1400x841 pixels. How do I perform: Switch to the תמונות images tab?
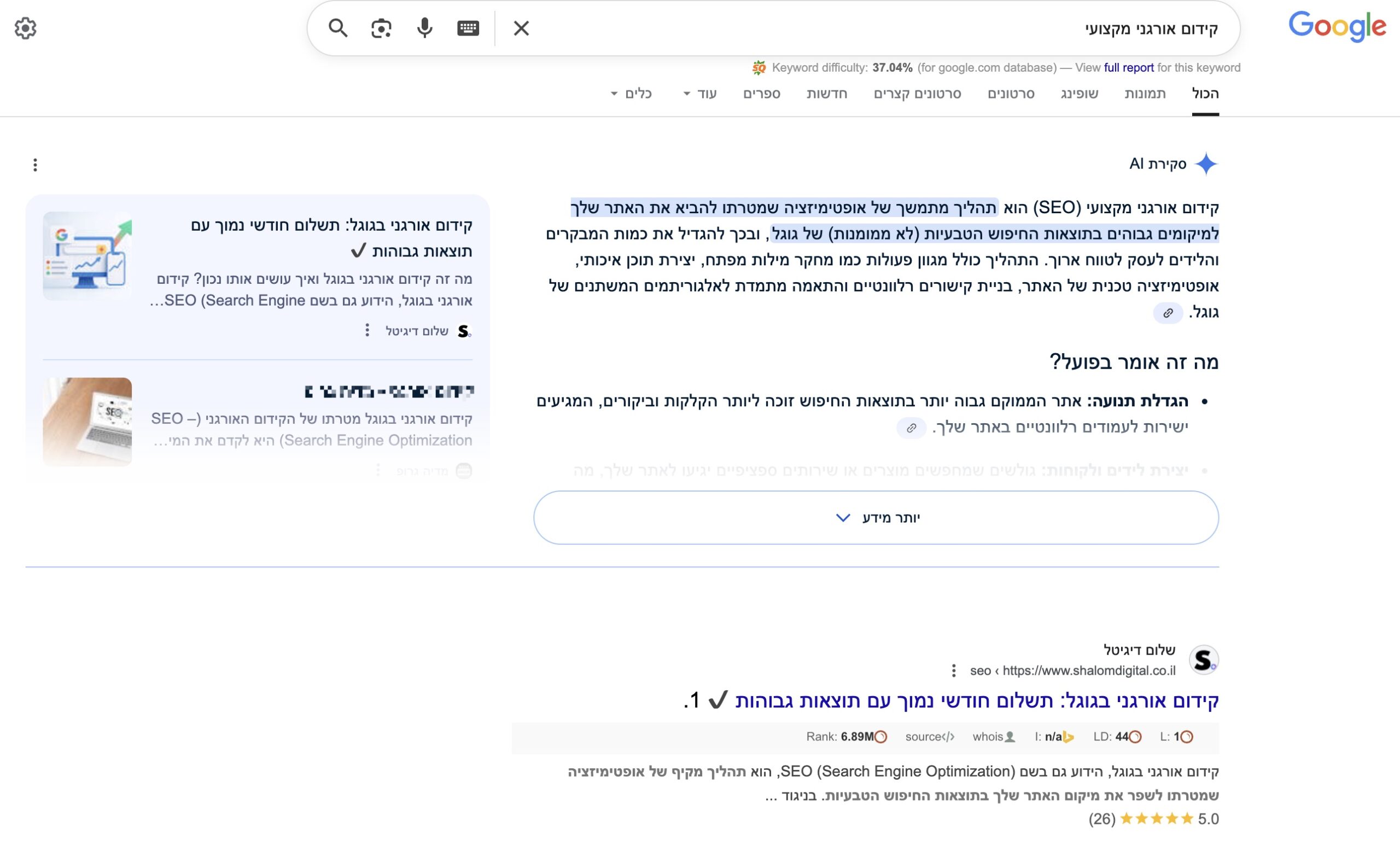click(1145, 94)
